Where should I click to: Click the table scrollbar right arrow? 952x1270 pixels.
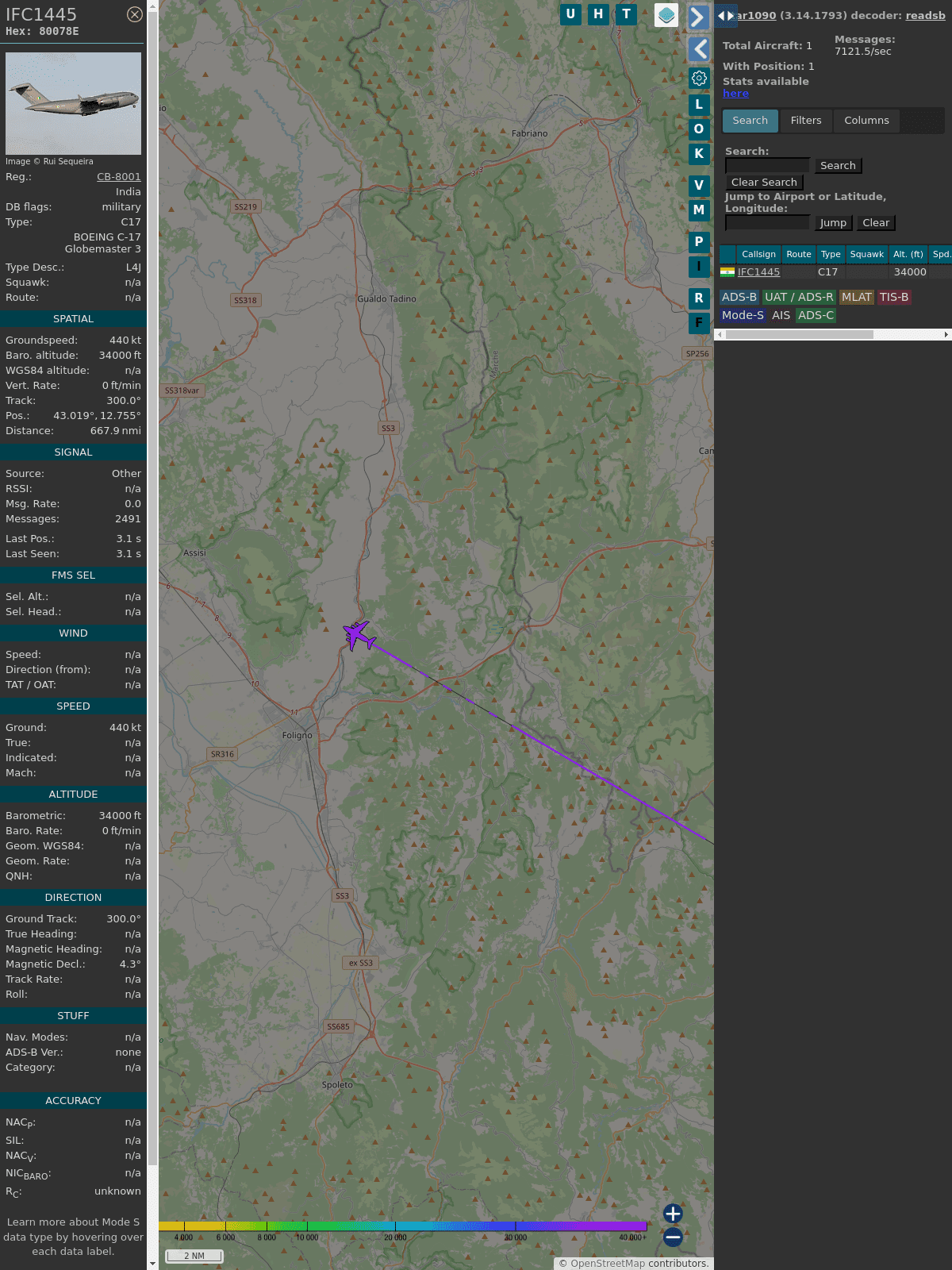coord(946,334)
